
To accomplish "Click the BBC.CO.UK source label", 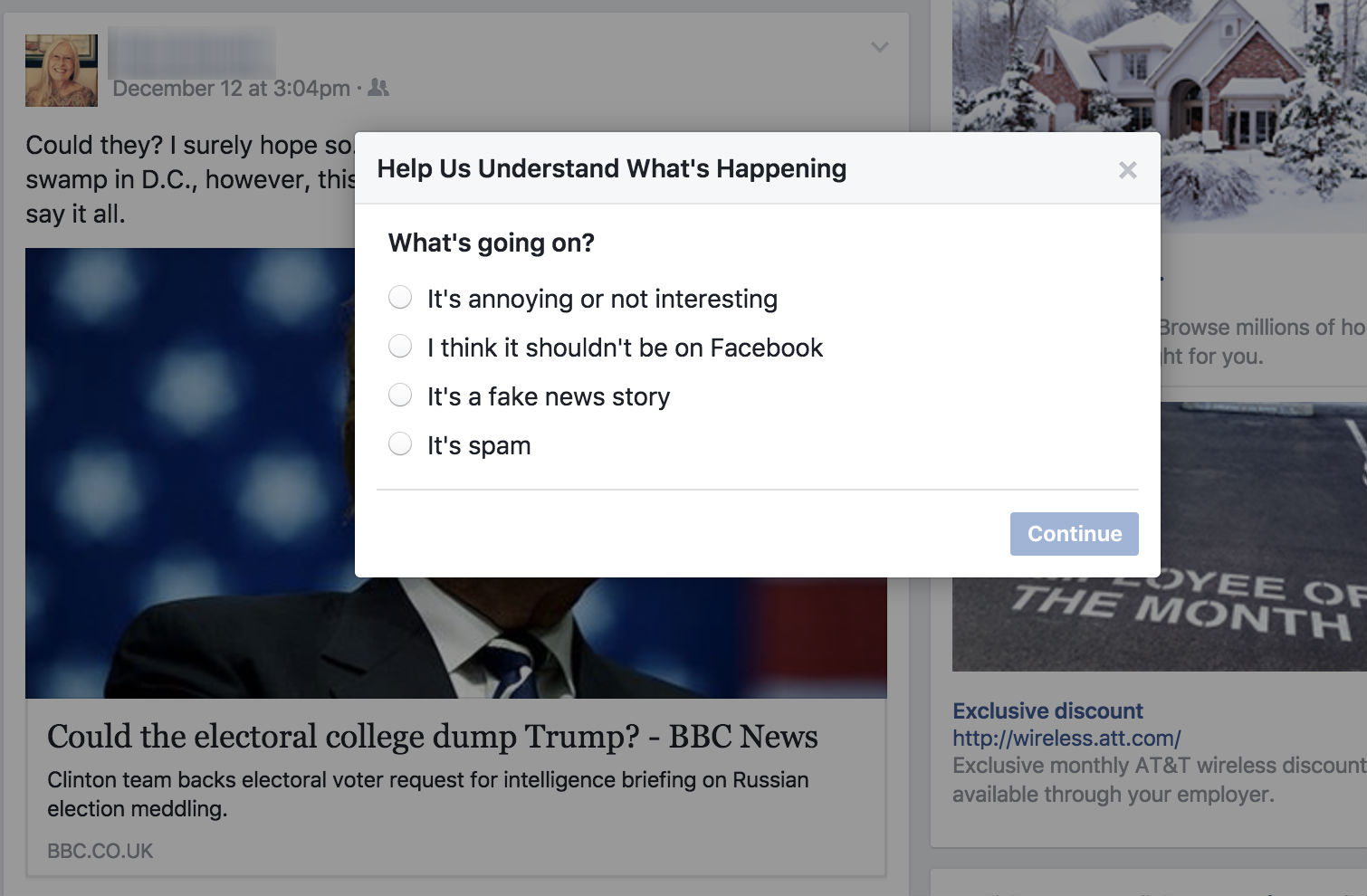I will pyautogui.click(x=100, y=851).
